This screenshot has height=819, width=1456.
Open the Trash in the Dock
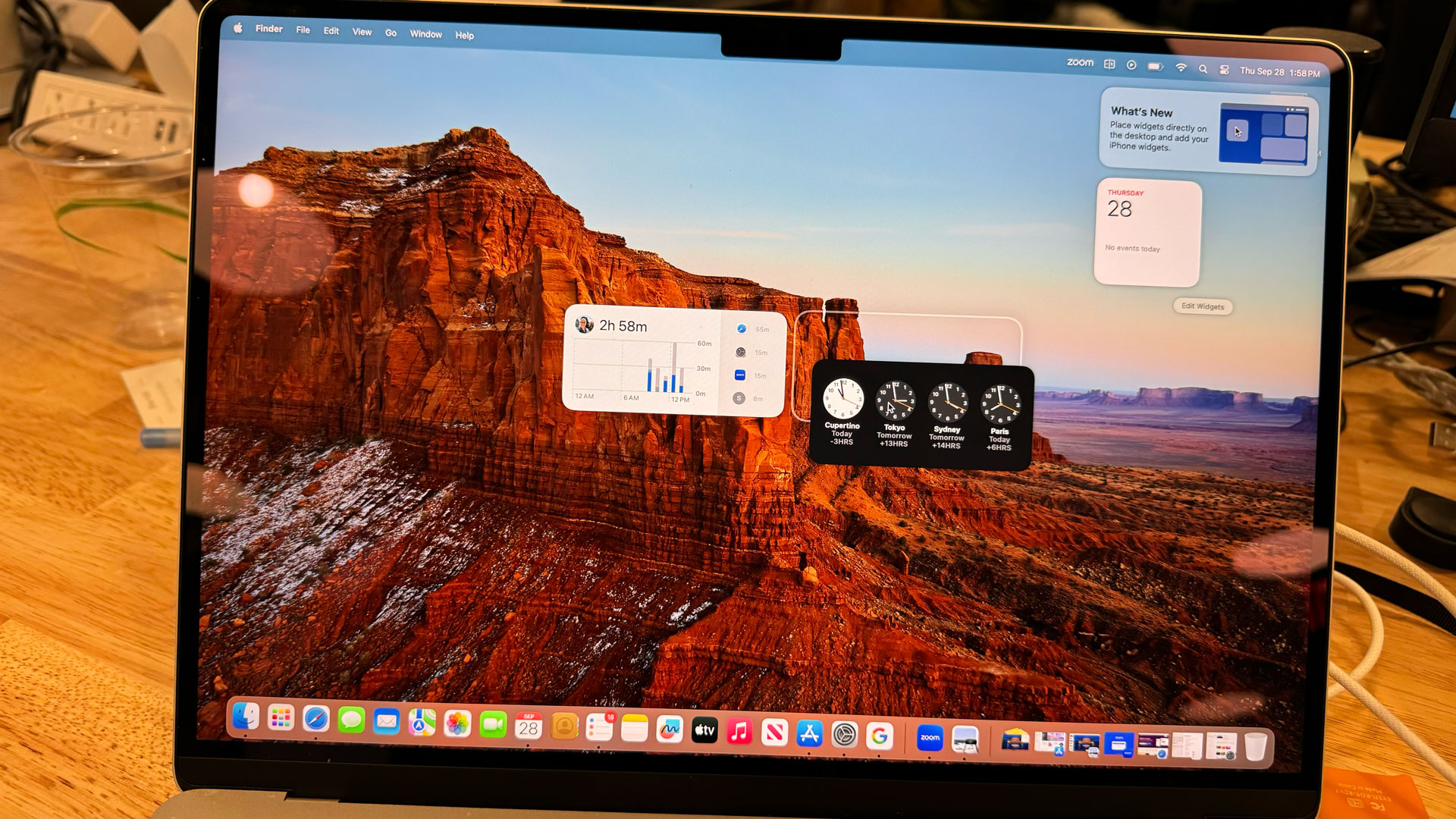click(1256, 747)
